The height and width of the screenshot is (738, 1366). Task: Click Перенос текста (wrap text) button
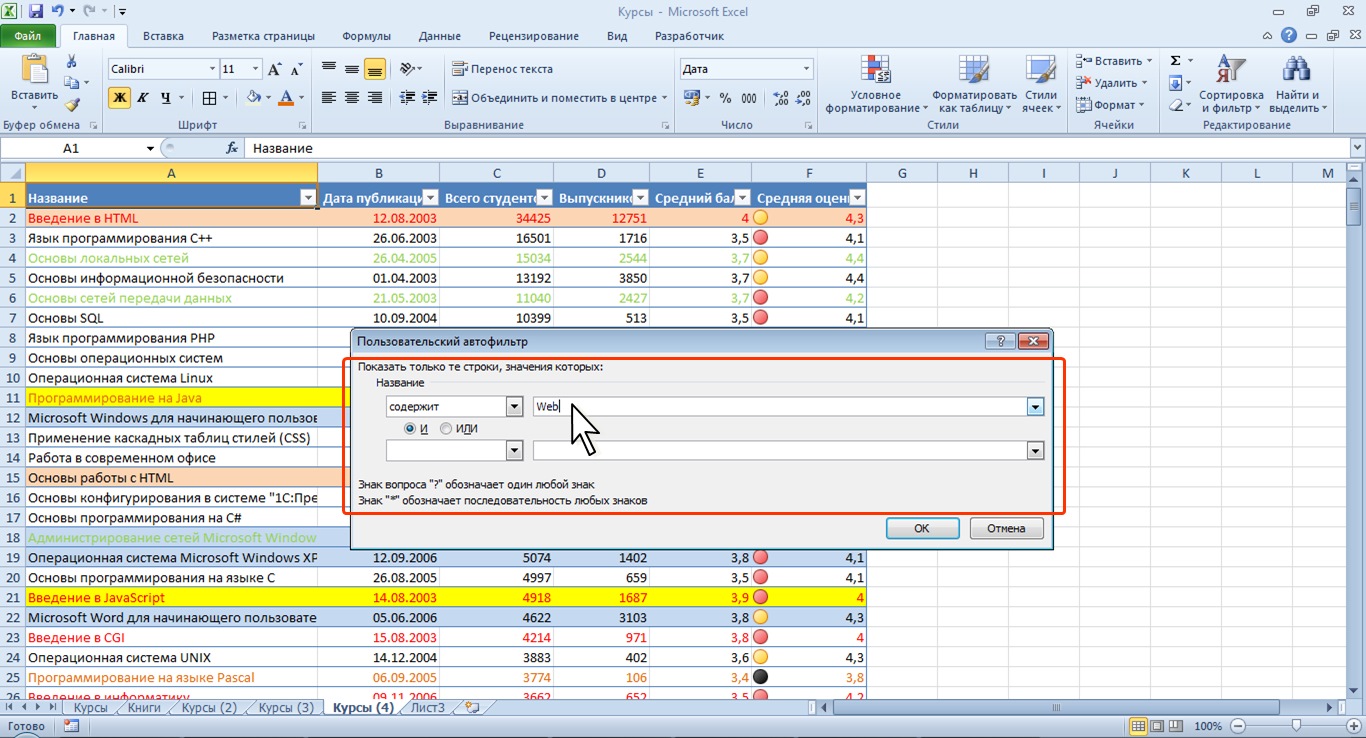tap(502, 69)
